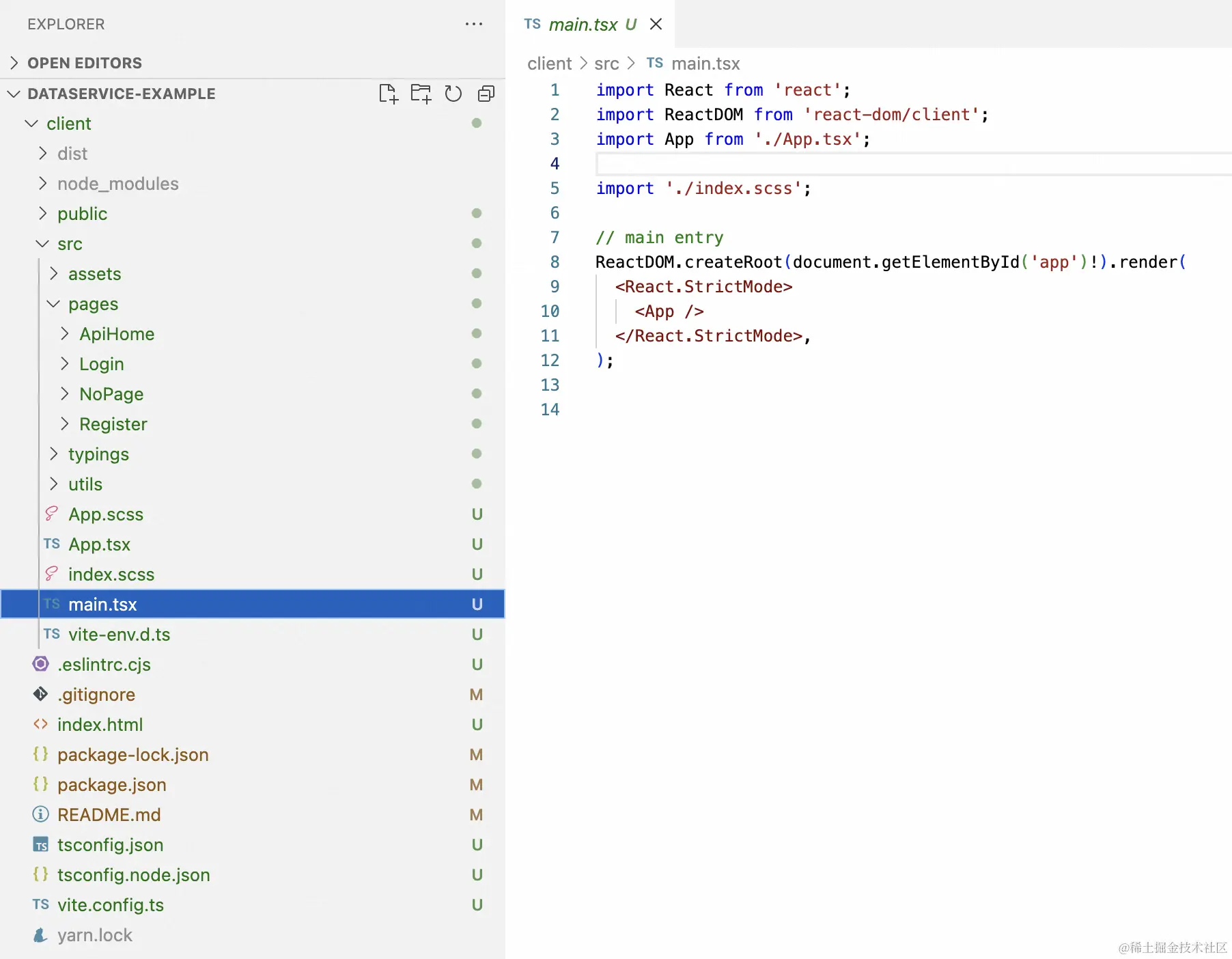The image size is (1232, 959).
Task: Click the './index.scss' import string
Action: coord(733,189)
